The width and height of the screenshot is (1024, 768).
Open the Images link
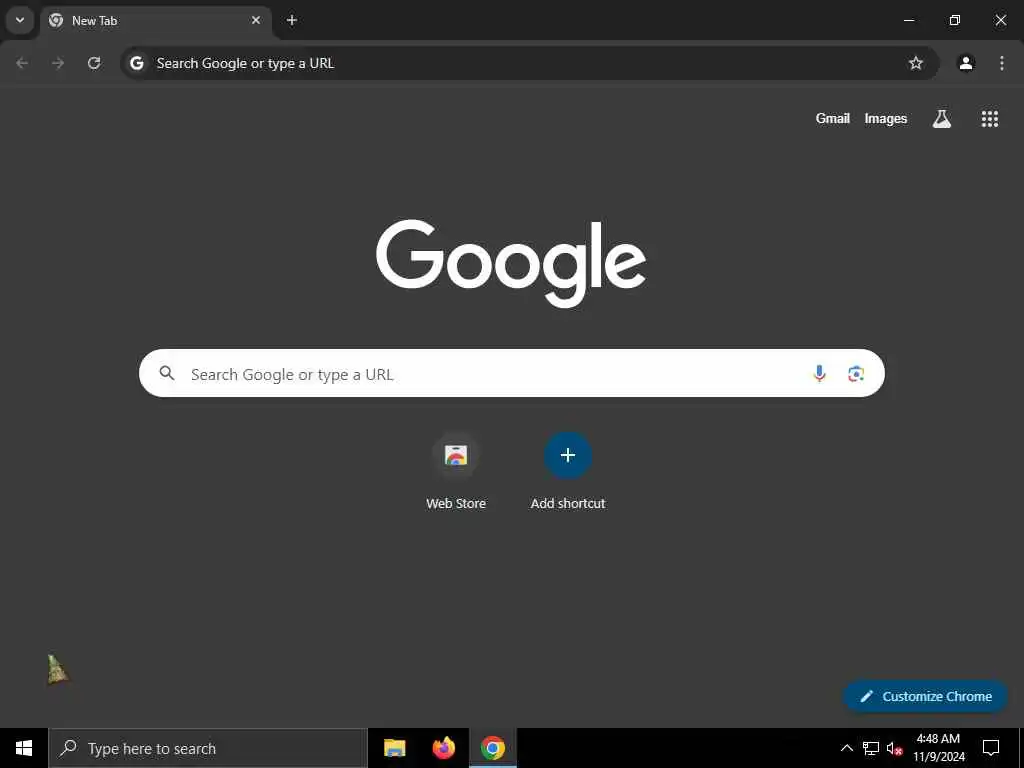coord(886,118)
